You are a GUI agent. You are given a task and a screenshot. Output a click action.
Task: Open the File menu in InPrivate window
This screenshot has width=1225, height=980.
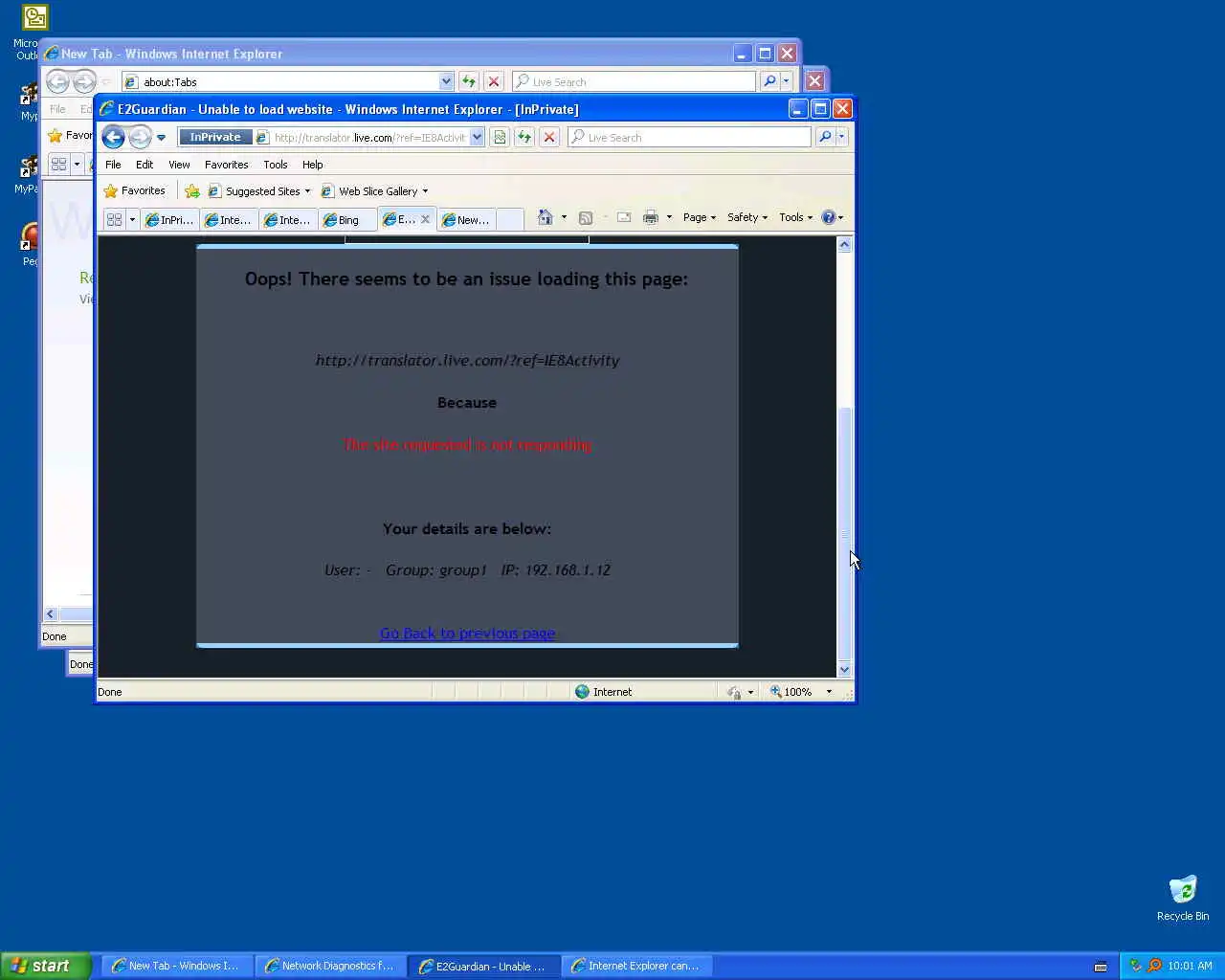[113, 165]
